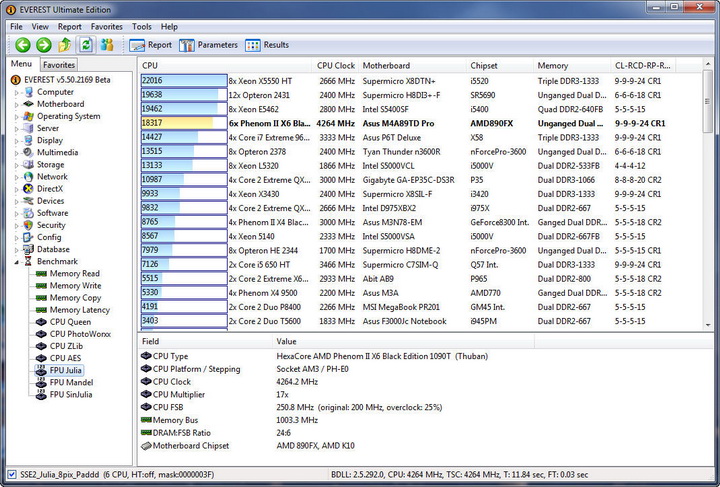Viewport: 720px width, 487px height.
Task: Select the FPU SinJulia benchmark
Action: [71, 394]
